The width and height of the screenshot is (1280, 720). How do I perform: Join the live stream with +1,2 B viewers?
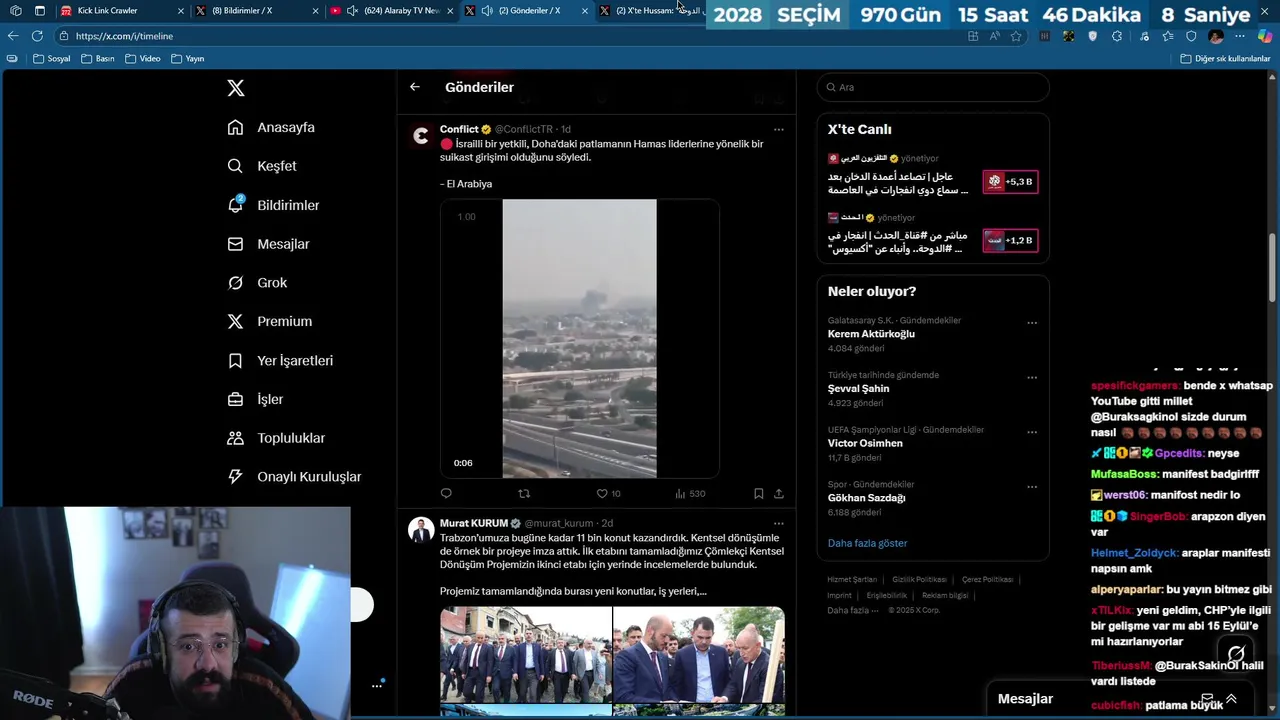pyautogui.click(x=1010, y=240)
